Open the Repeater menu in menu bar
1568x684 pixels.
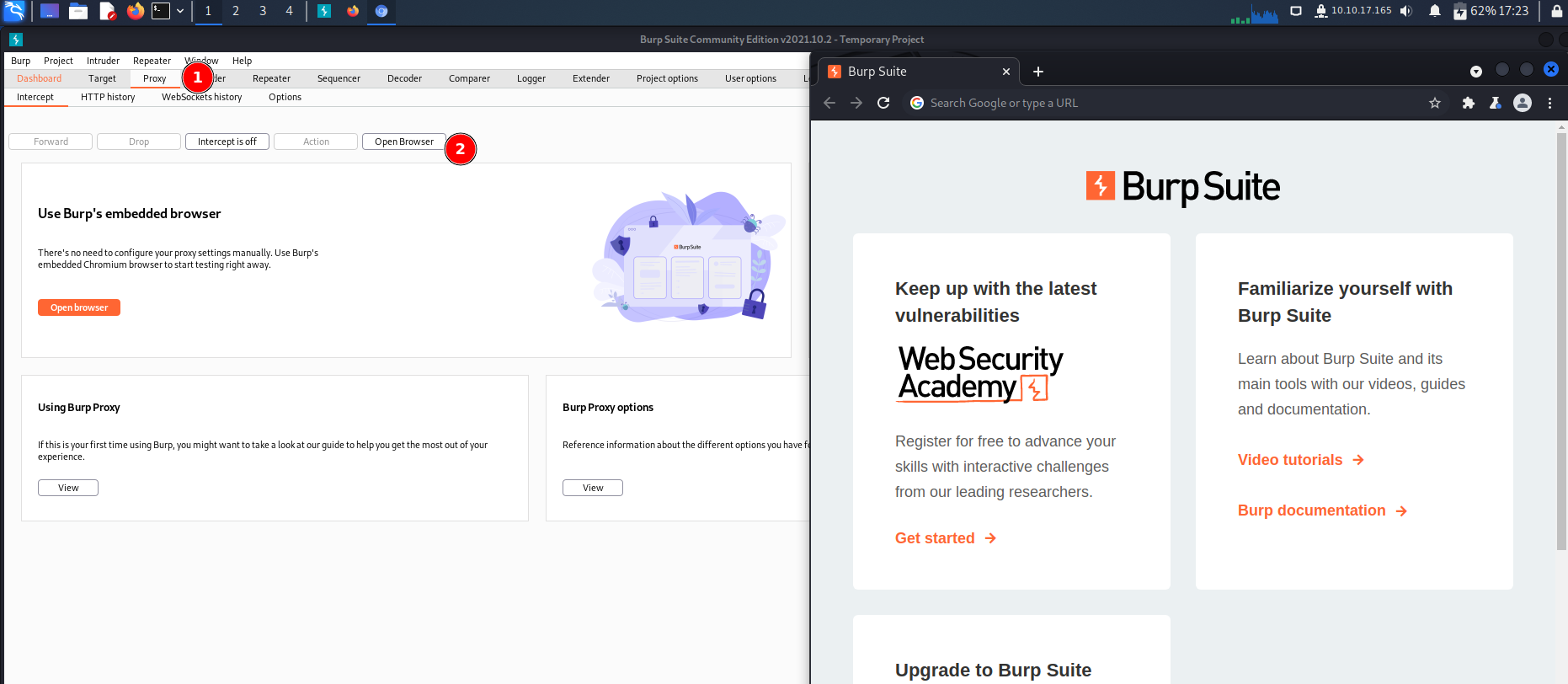(x=152, y=61)
